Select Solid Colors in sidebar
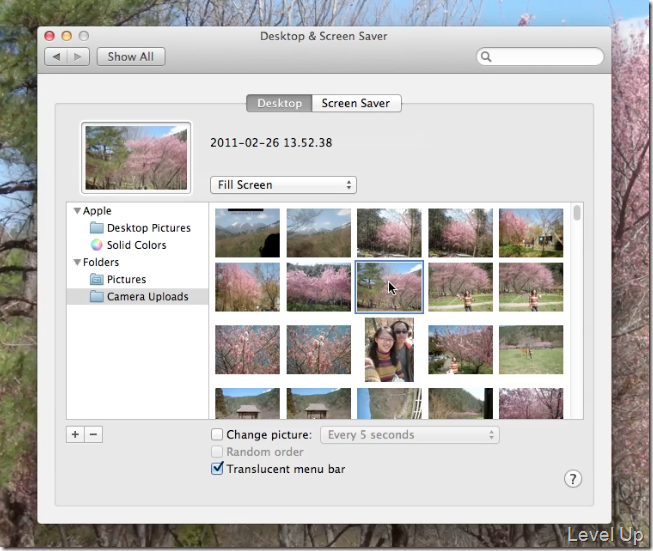The height and width of the screenshot is (551, 653). click(x=137, y=245)
